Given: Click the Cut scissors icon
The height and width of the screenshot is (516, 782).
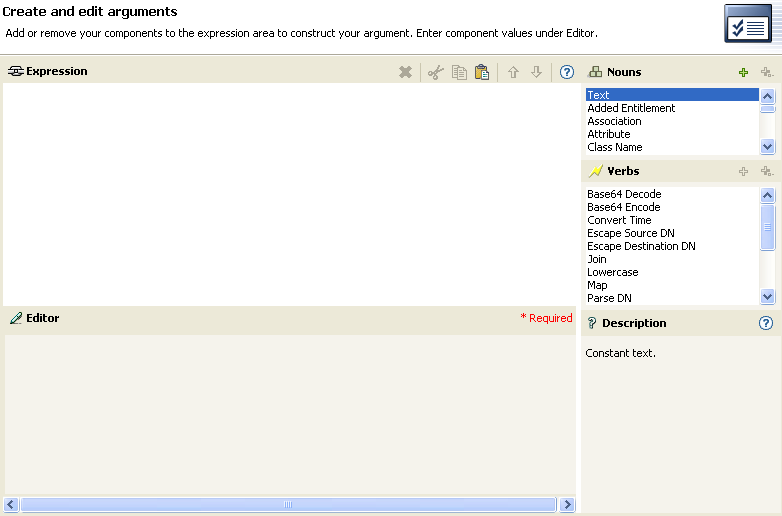Looking at the screenshot, I should [435, 72].
